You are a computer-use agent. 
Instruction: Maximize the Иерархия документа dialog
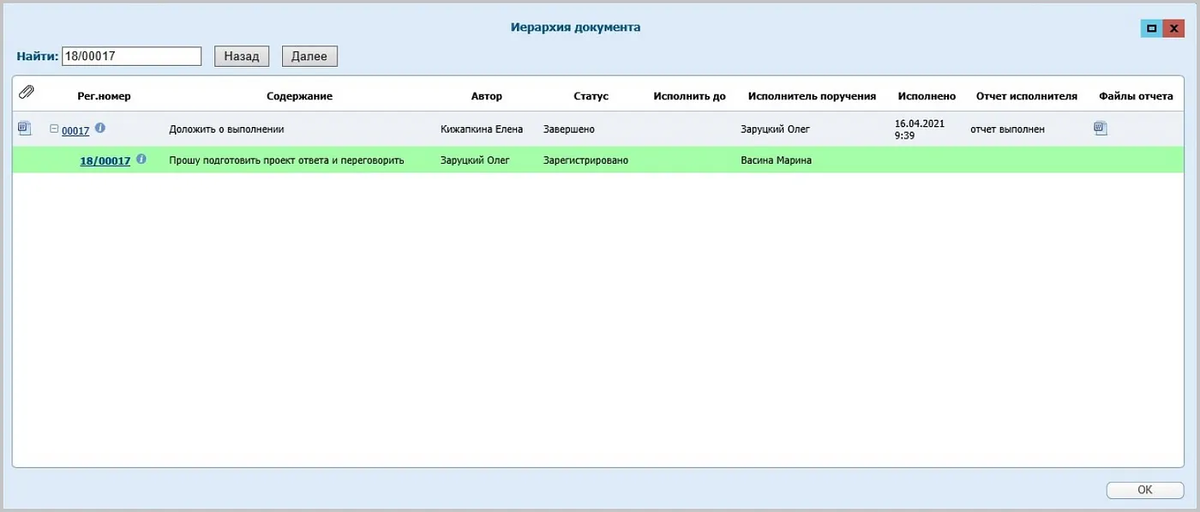(x=1151, y=29)
